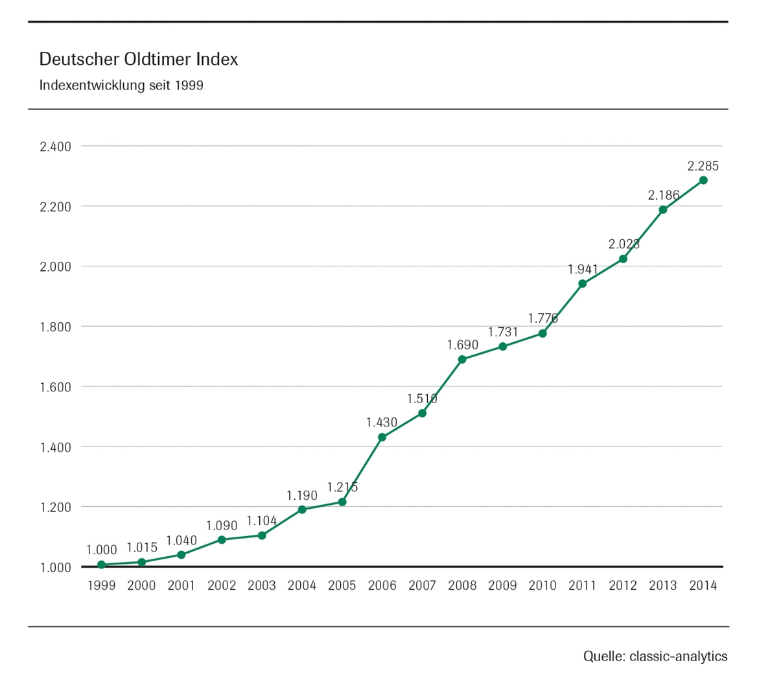Click the 2006 data point marker
The height and width of the screenshot is (700, 757).
(x=382, y=437)
